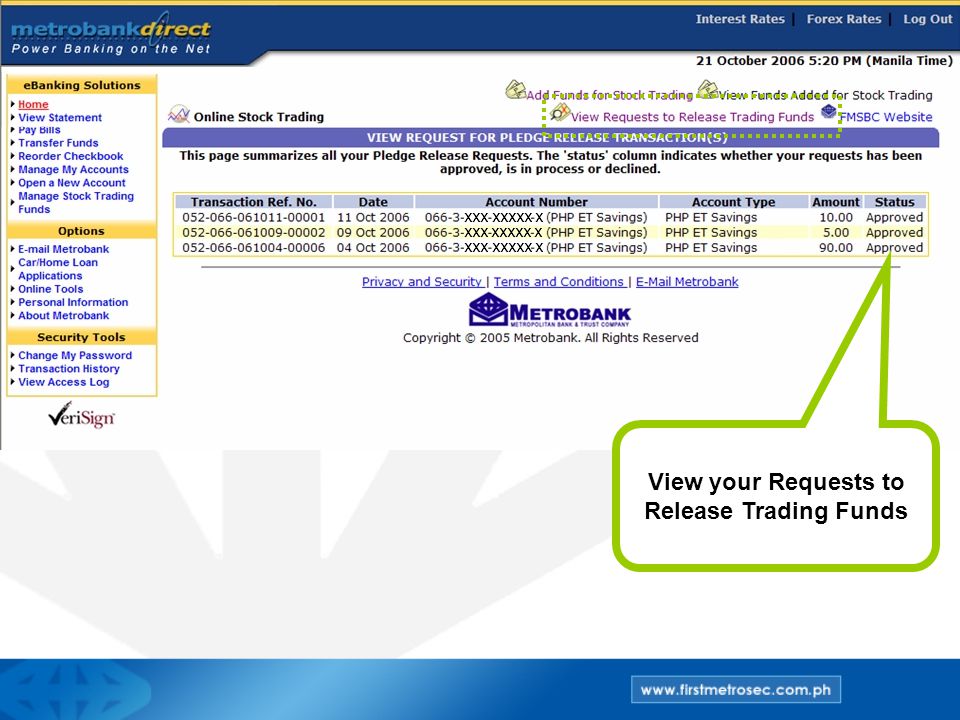Screen dimensions: 960x720
Task: Go to Home in eBanking Solutions
Action: click(33, 104)
